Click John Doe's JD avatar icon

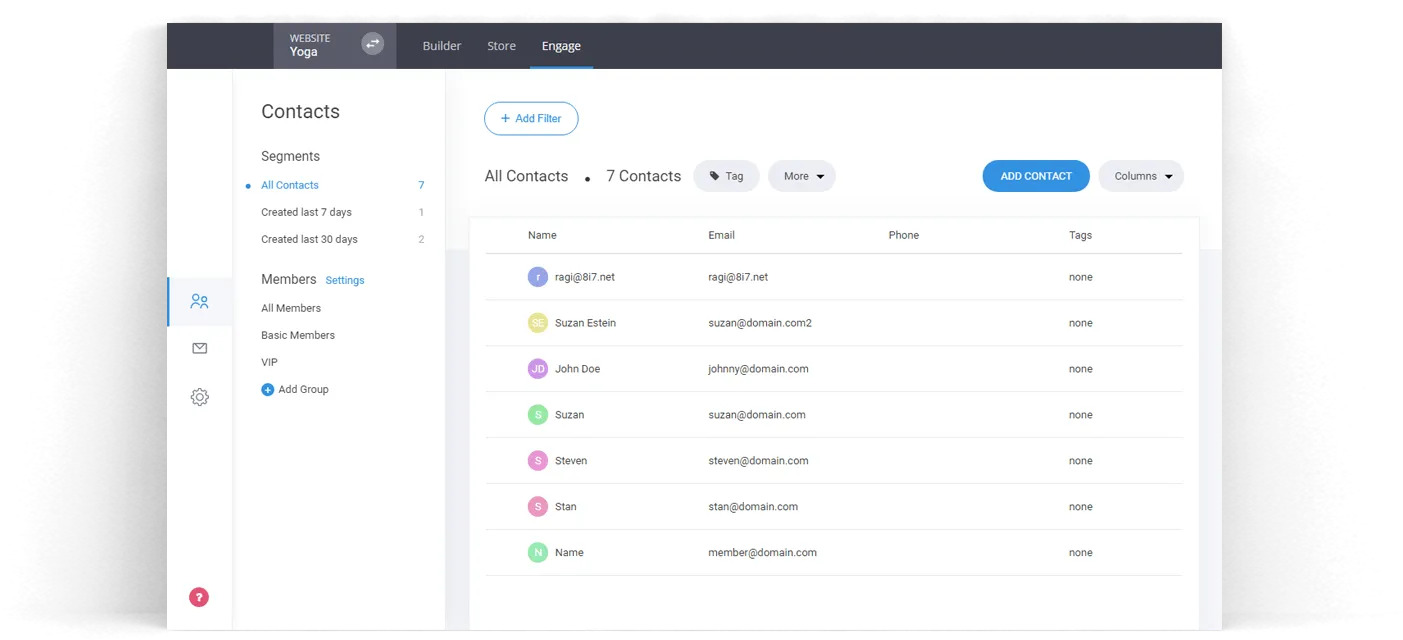pos(538,369)
